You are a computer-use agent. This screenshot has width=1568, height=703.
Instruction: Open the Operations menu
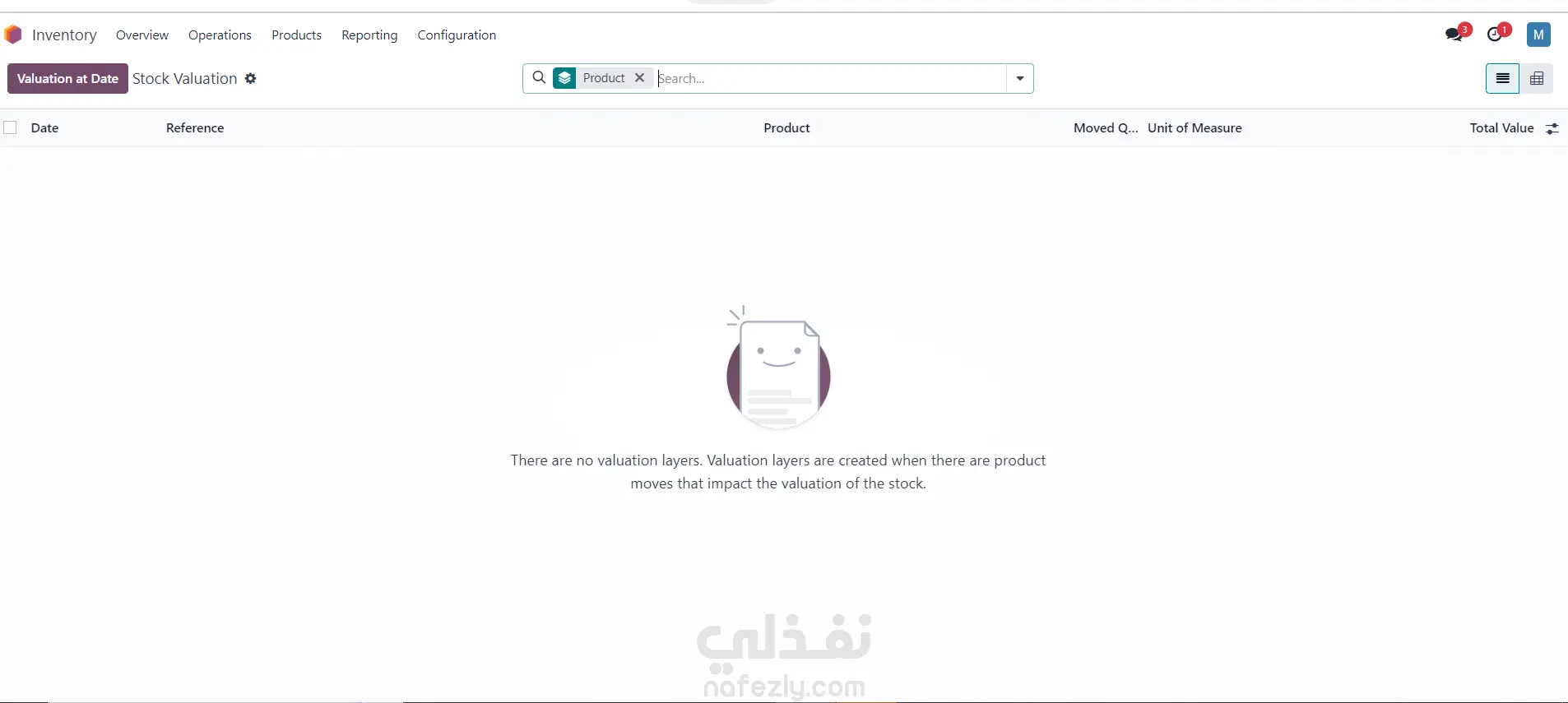click(x=220, y=35)
